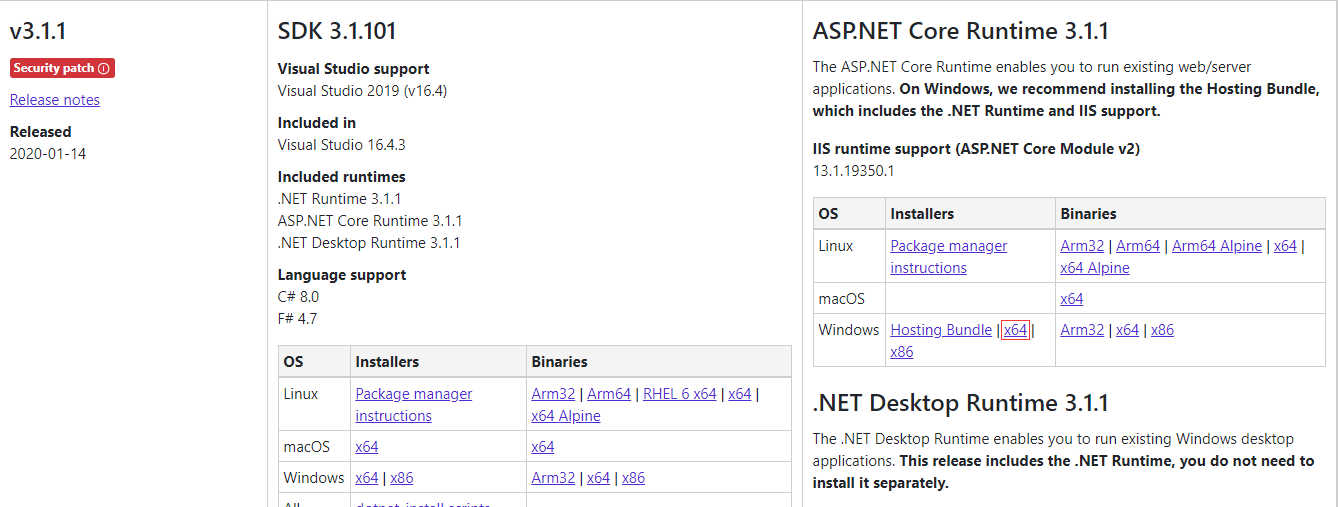
Task: Download SDK Windows x86 binary
Action: point(634,478)
